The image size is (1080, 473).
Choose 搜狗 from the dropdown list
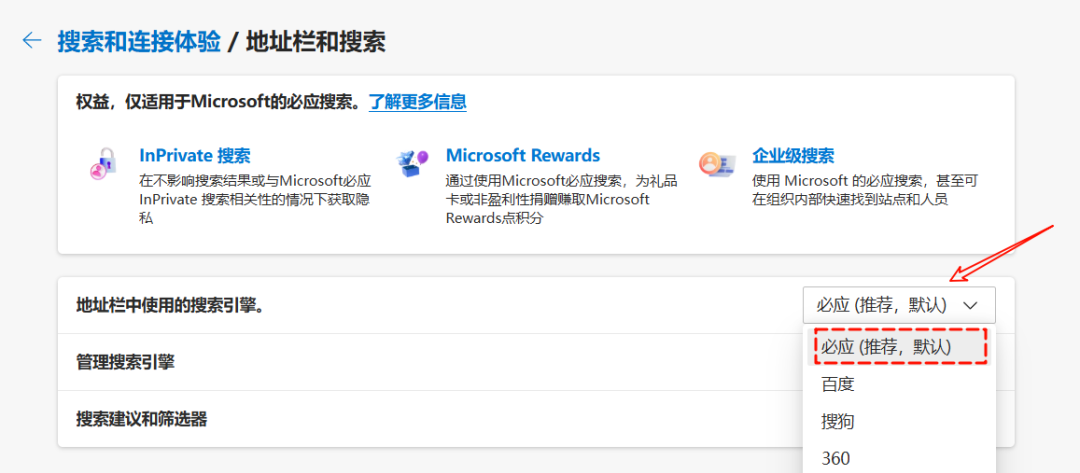point(900,421)
